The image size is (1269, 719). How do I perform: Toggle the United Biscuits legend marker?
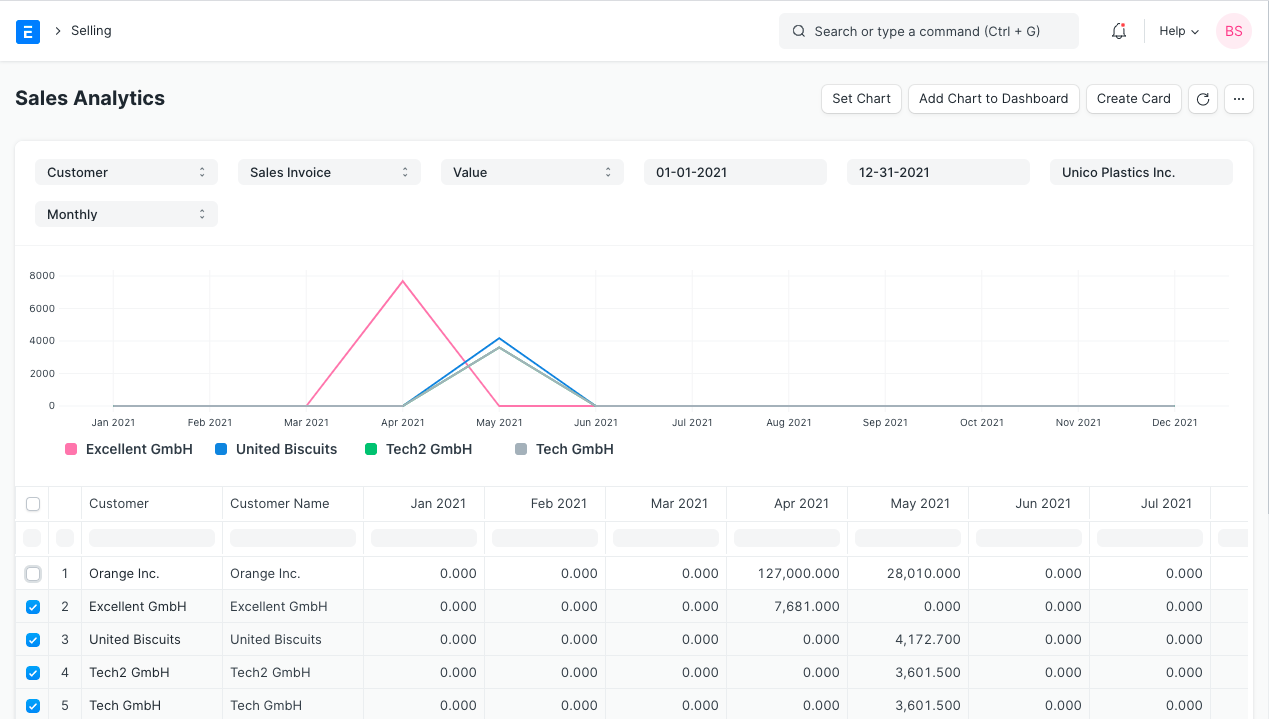[219, 449]
